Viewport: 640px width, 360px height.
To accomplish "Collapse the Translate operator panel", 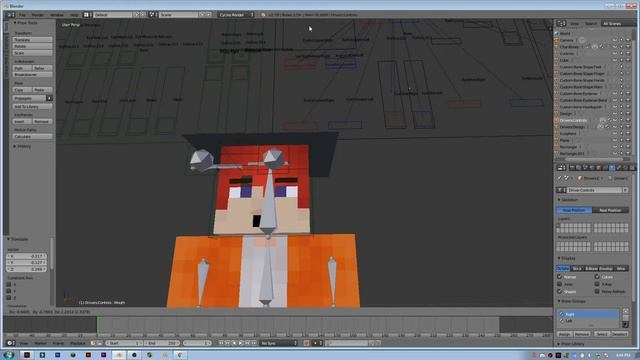I will tap(9, 239).
